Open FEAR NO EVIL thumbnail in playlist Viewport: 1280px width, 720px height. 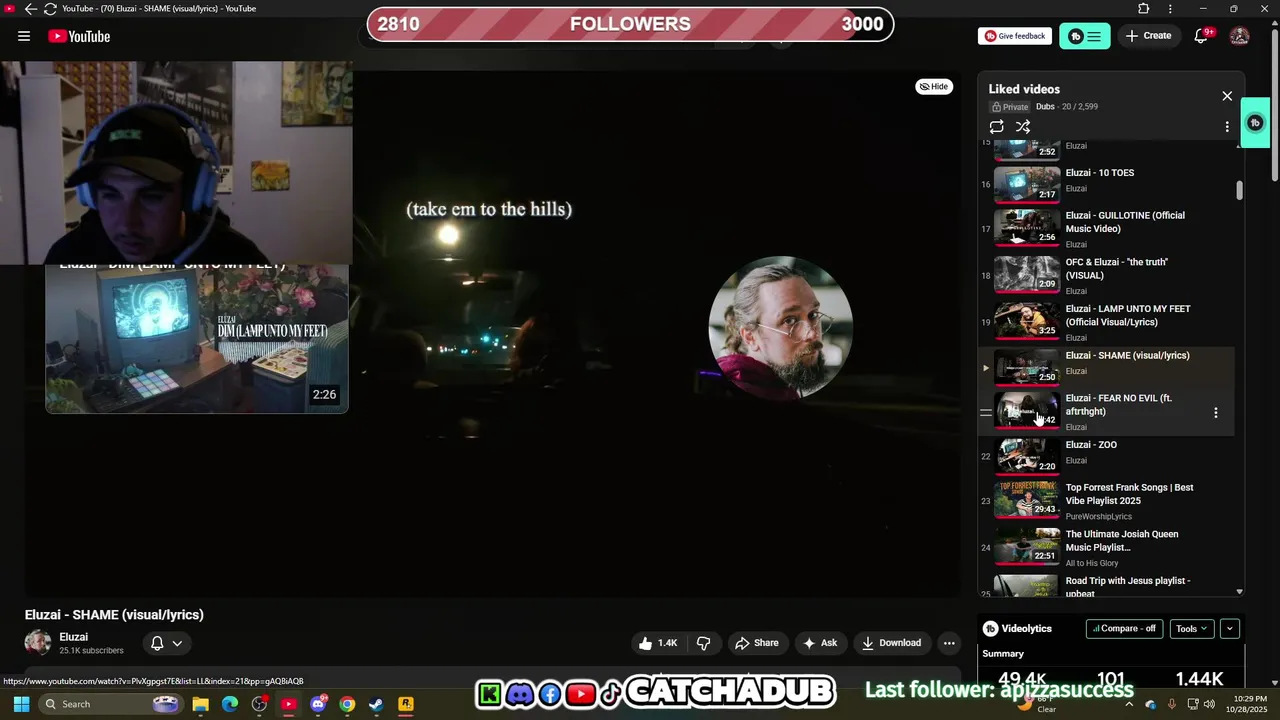pyautogui.click(x=1026, y=411)
